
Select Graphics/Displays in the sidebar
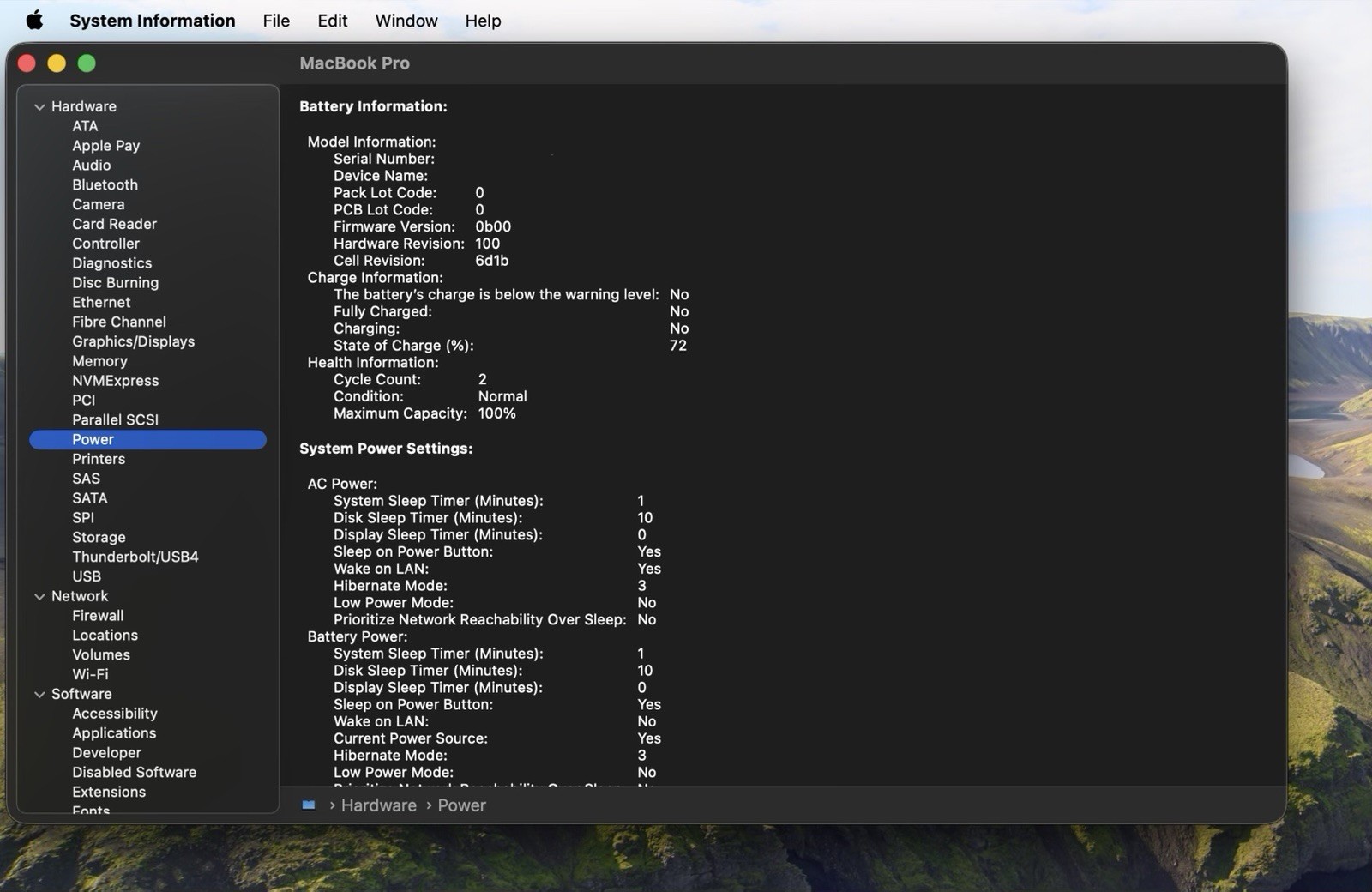(134, 341)
